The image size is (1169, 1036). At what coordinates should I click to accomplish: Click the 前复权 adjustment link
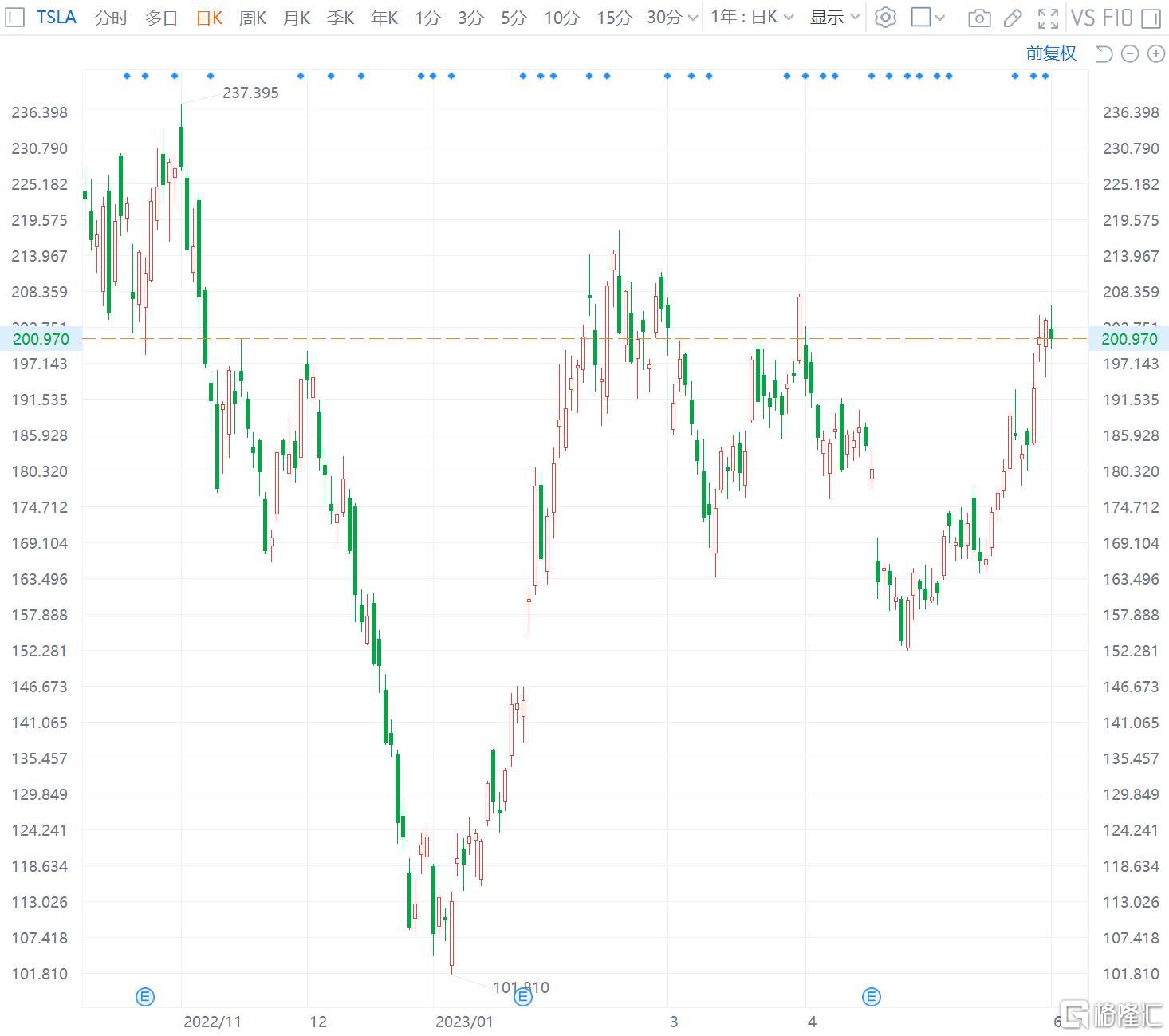pyautogui.click(x=1051, y=53)
